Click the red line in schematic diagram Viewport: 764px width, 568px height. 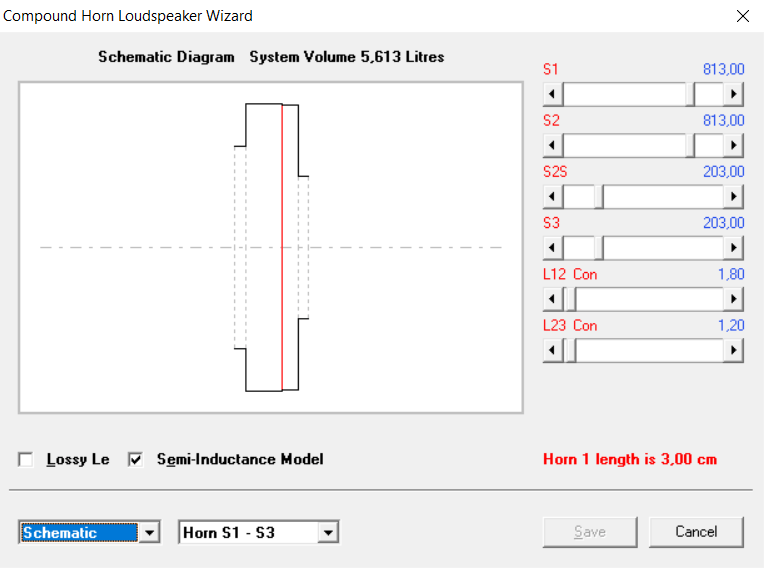282,247
